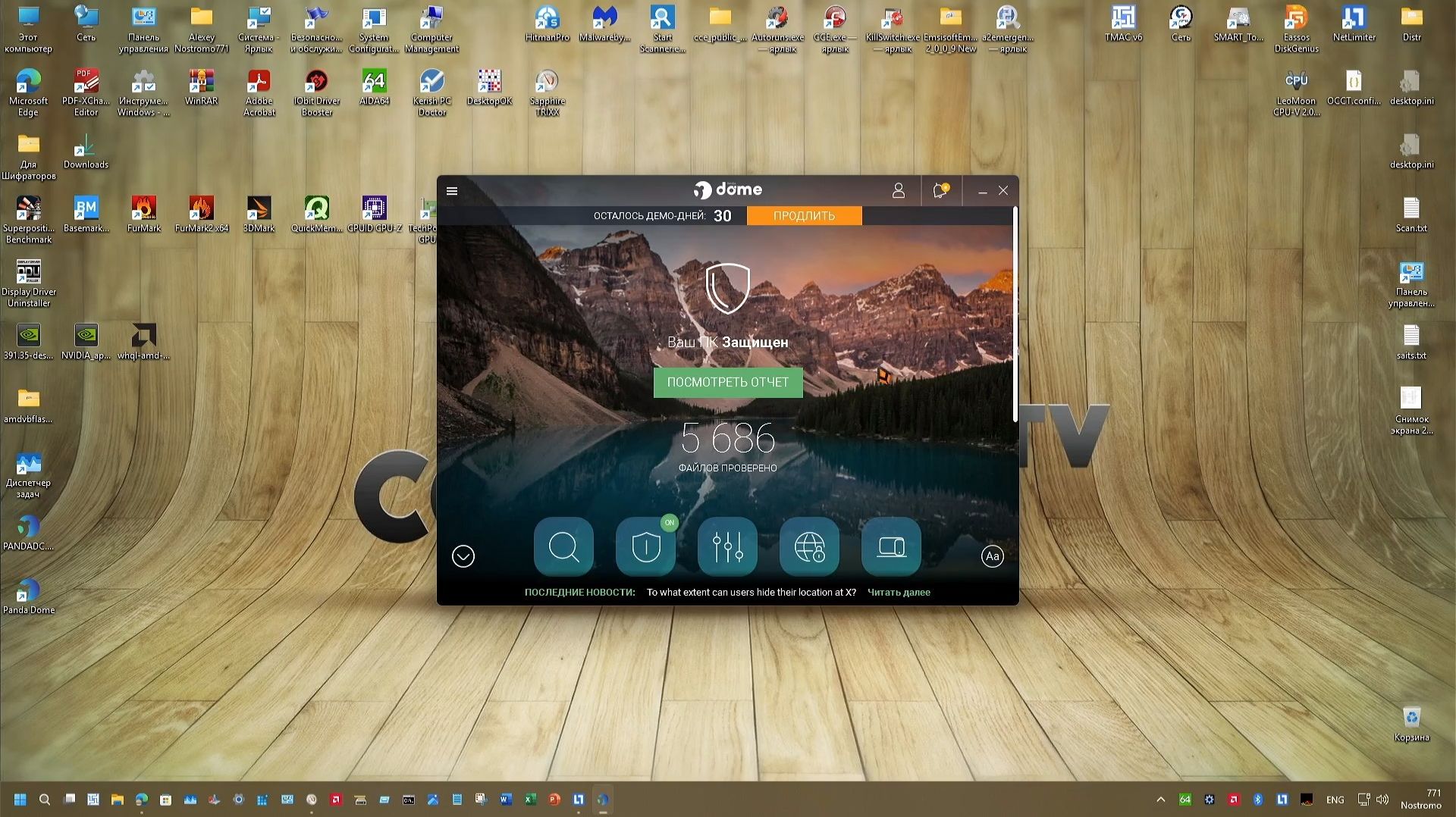Open the Windows Start menu
The height and width of the screenshot is (817, 1456).
pyautogui.click(x=20, y=800)
